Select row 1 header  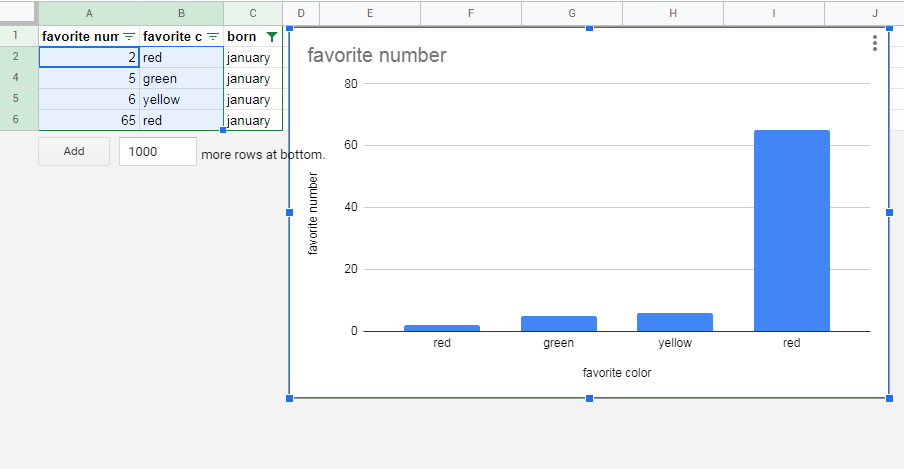[x=16, y=36]
